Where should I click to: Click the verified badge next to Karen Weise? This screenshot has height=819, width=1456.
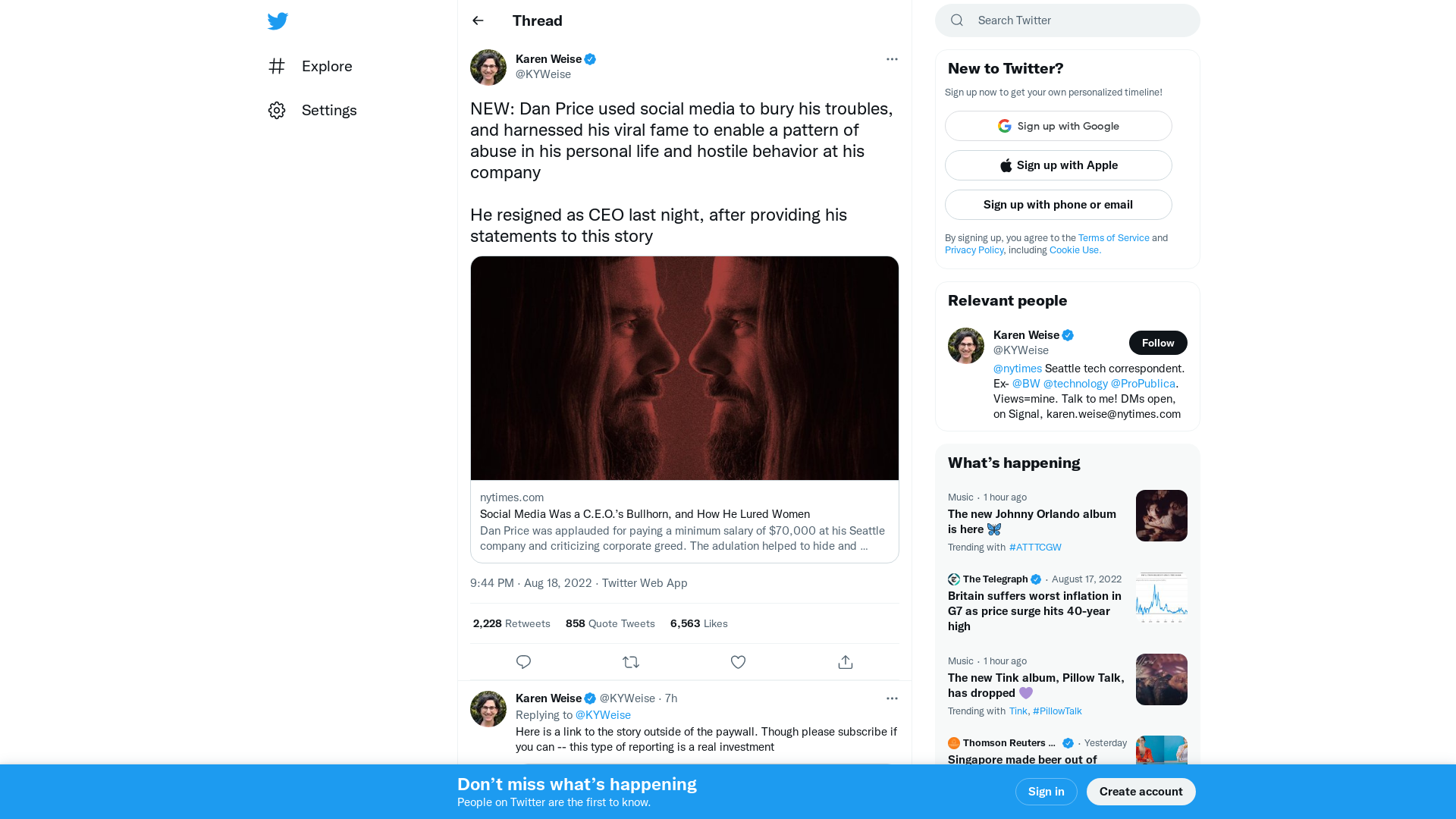[x=591, y=58]
